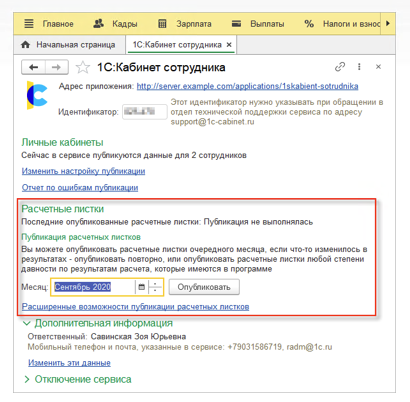410x402 pixels.
Task: Switch to Начальная страница tab
Action: [76, 45]
